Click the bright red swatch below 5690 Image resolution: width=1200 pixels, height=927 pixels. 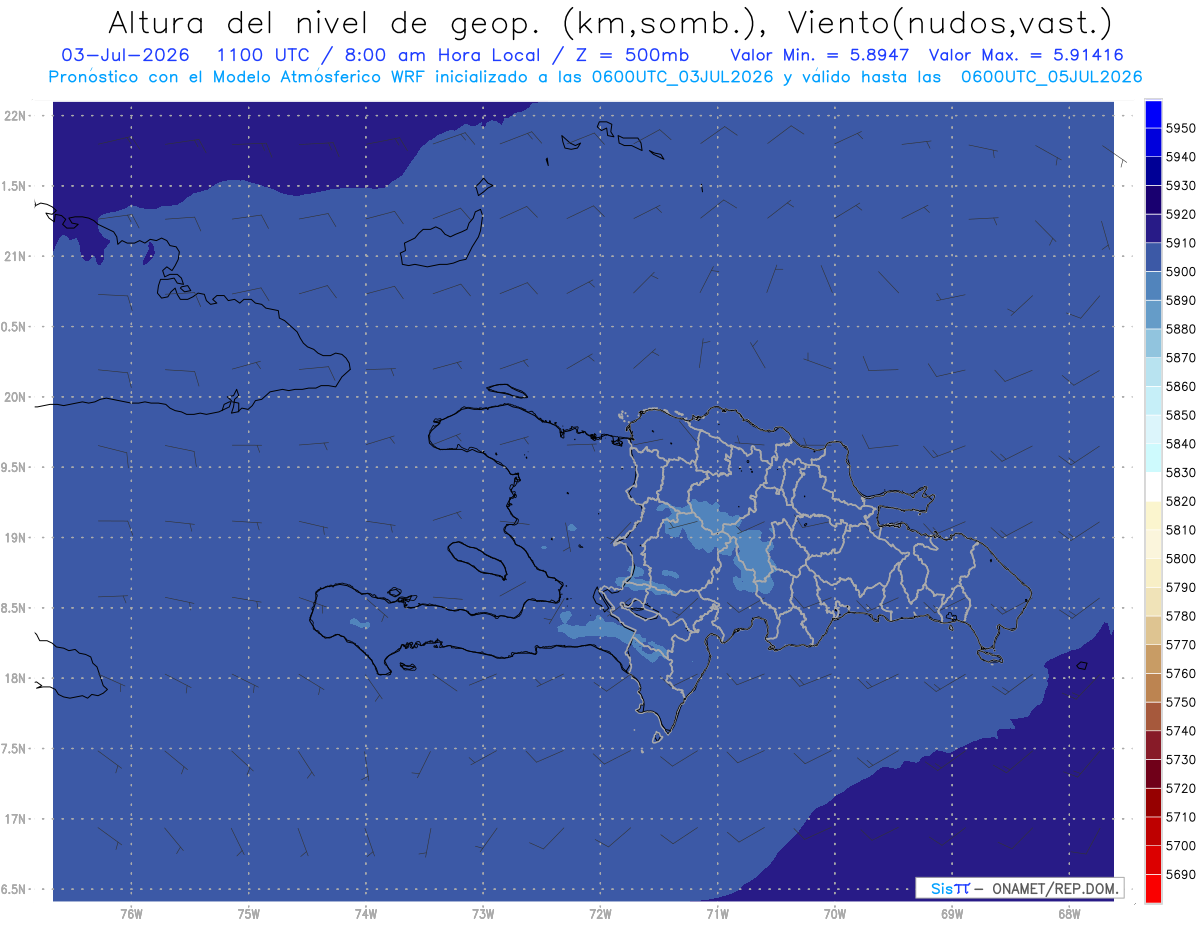tap(1153, 888)
